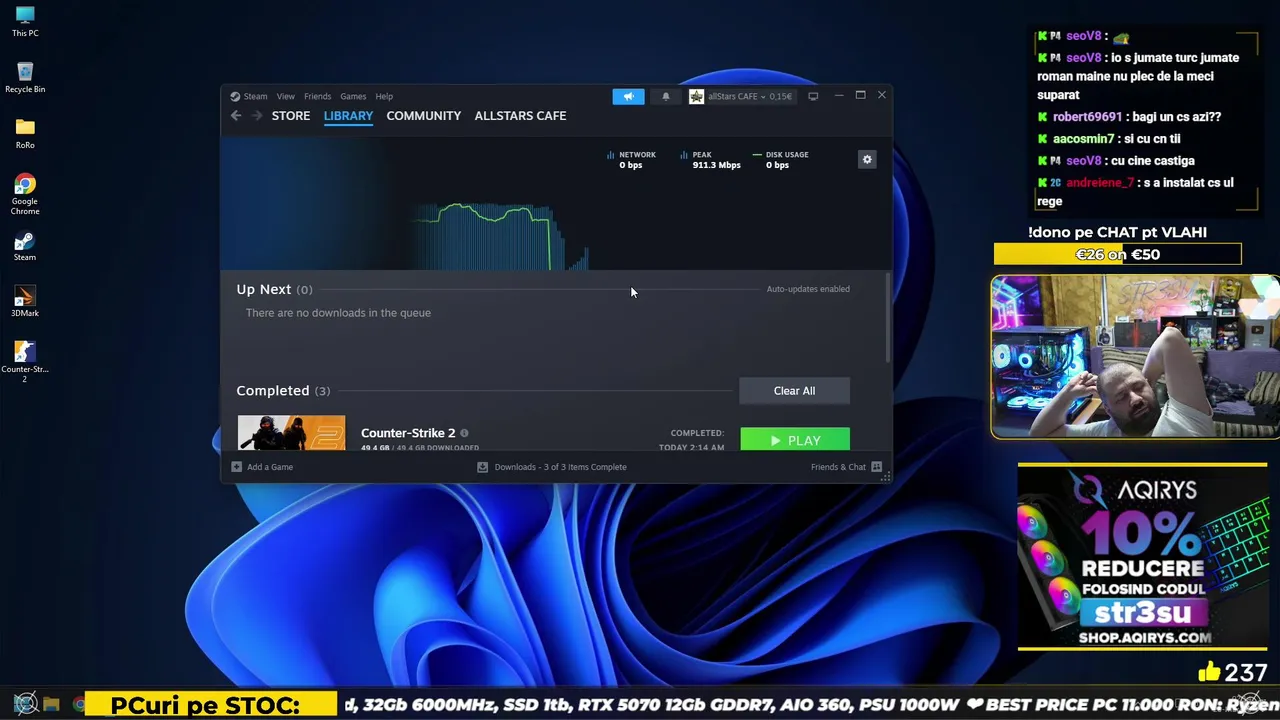Select the 3DMark desktop shortcut

25,302
